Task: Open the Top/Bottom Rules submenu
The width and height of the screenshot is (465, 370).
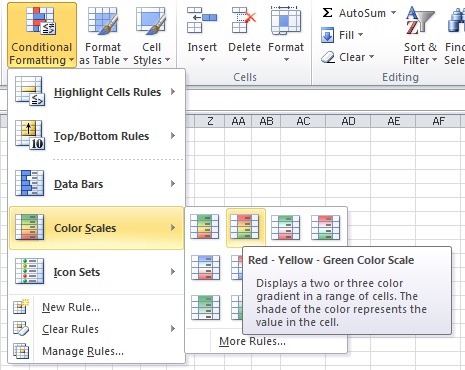Action: click(x=96, y=136)
